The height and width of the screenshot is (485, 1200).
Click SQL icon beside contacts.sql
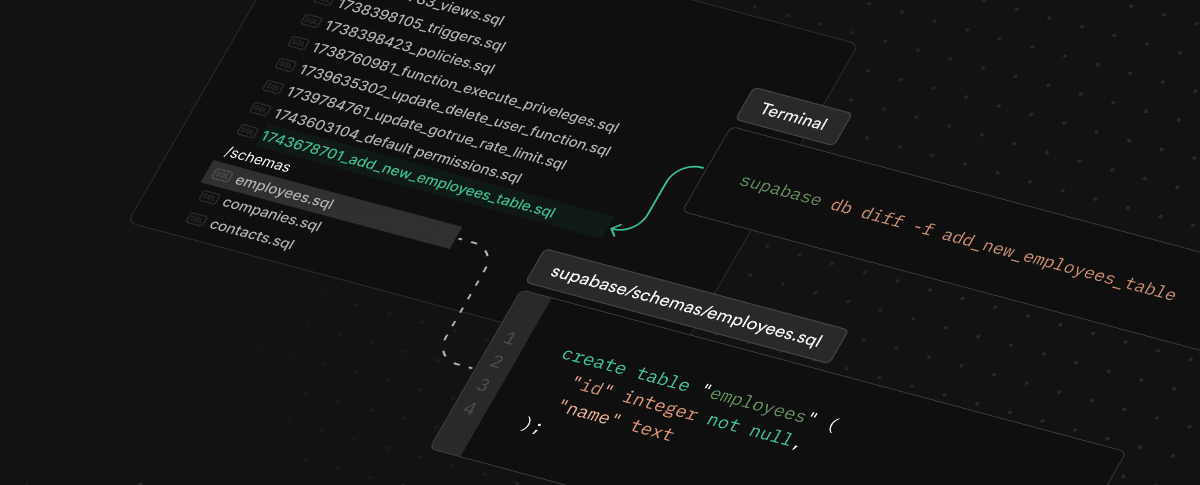pyautogui.click(x=196, y=218)
